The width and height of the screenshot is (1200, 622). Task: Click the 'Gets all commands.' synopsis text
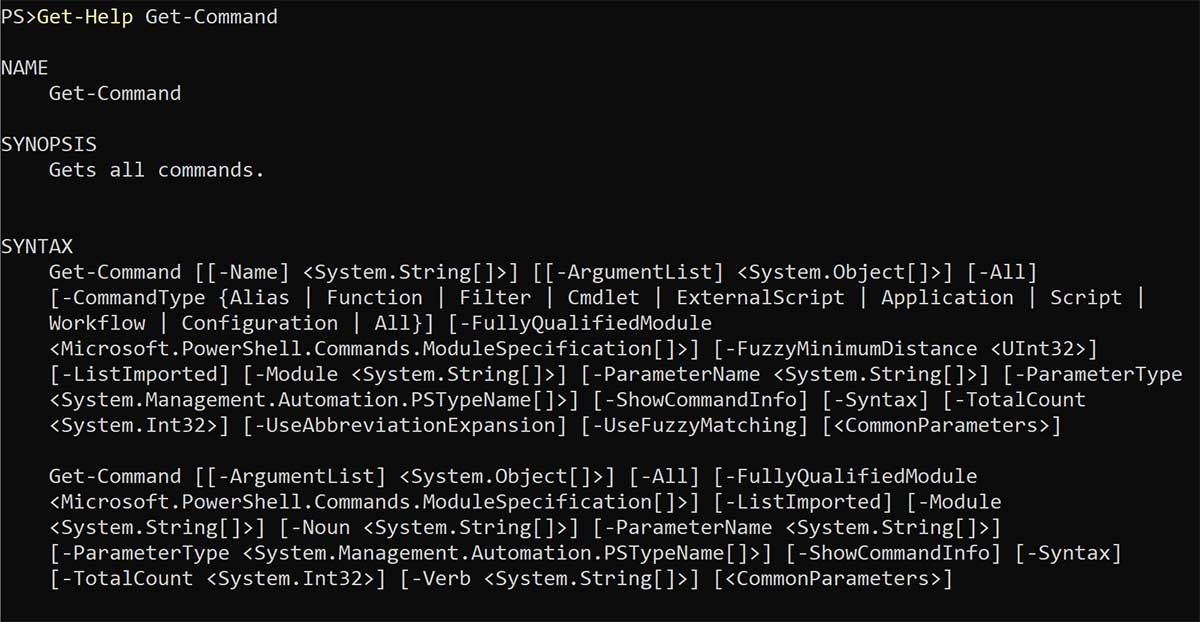156,170
